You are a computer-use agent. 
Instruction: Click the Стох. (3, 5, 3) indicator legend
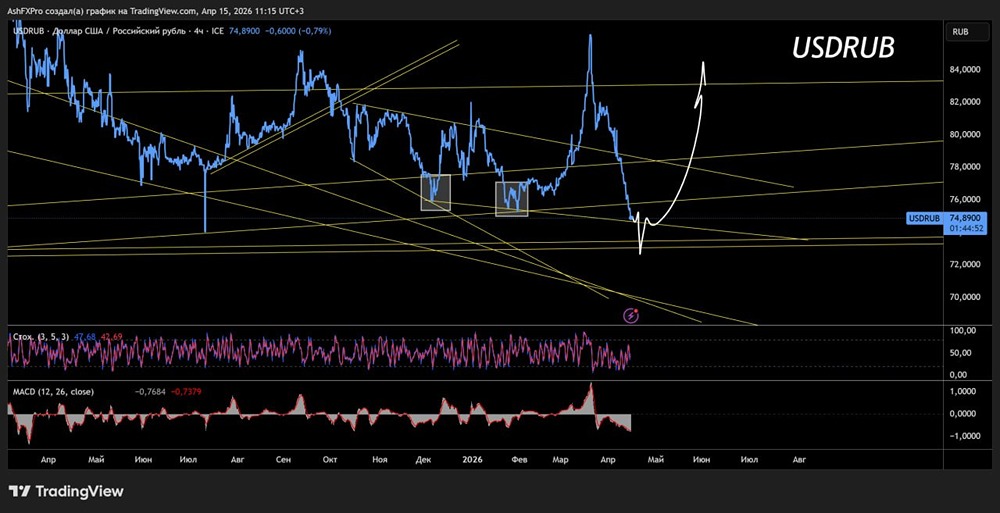(x=43, y=335)
